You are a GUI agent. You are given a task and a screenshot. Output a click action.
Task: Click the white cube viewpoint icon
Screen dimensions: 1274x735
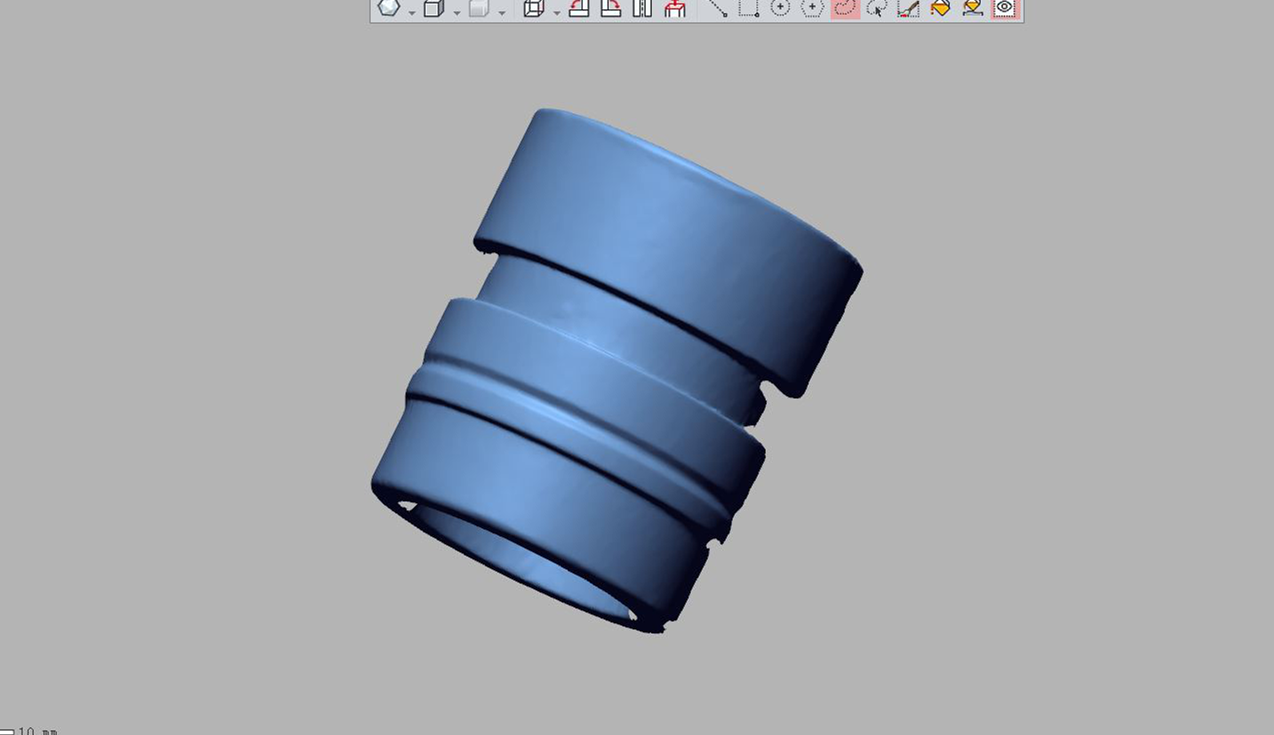click(433, 8)
